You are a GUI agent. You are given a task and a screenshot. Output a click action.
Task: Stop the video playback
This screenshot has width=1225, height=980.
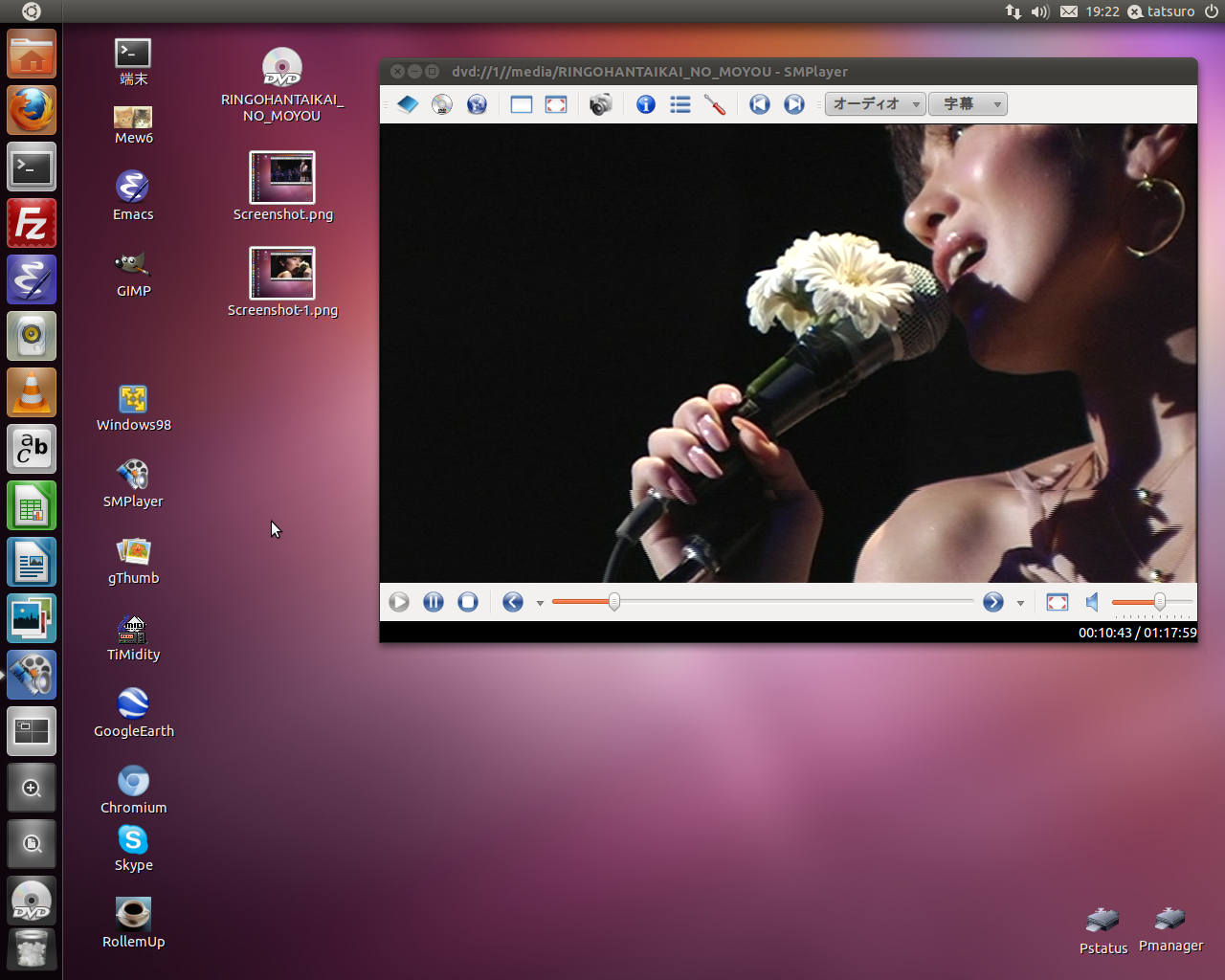468,602
